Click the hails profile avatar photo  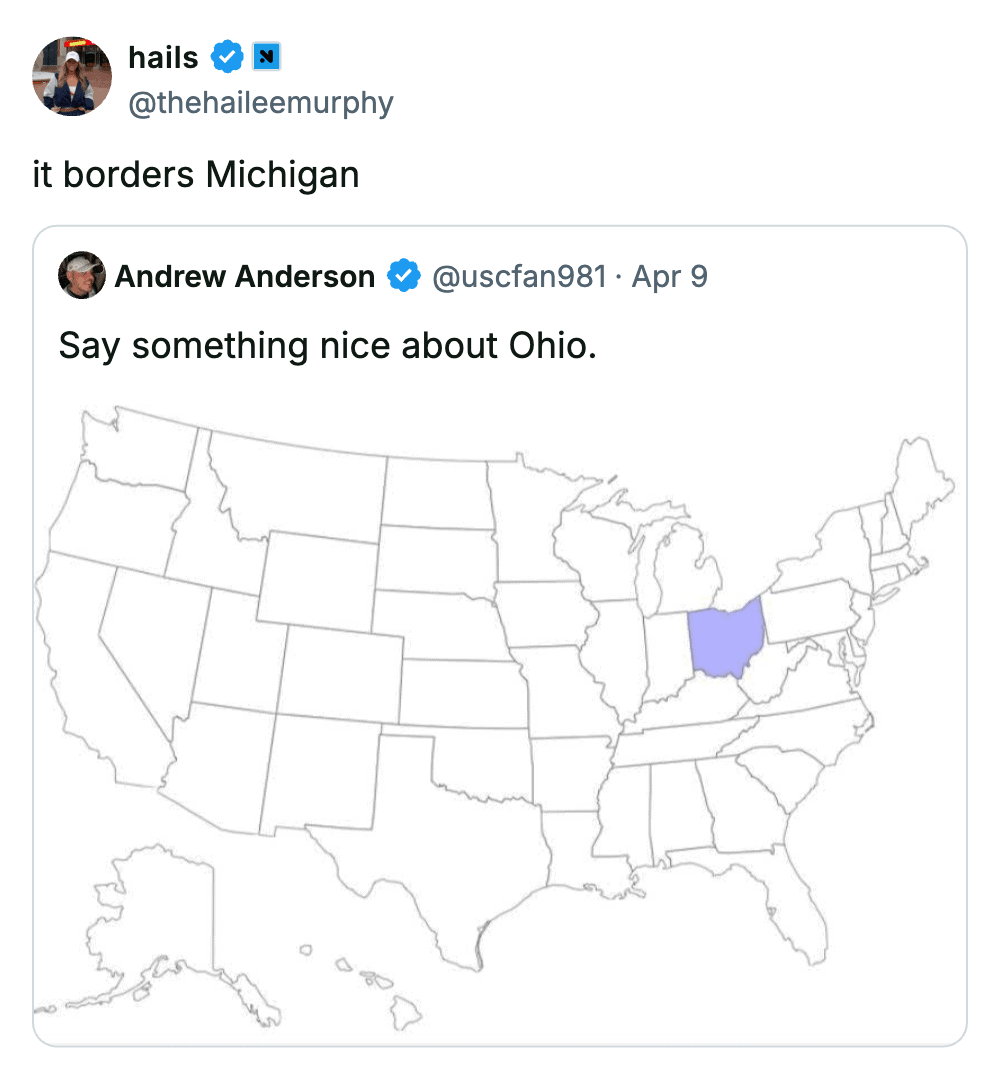(72, 77)
